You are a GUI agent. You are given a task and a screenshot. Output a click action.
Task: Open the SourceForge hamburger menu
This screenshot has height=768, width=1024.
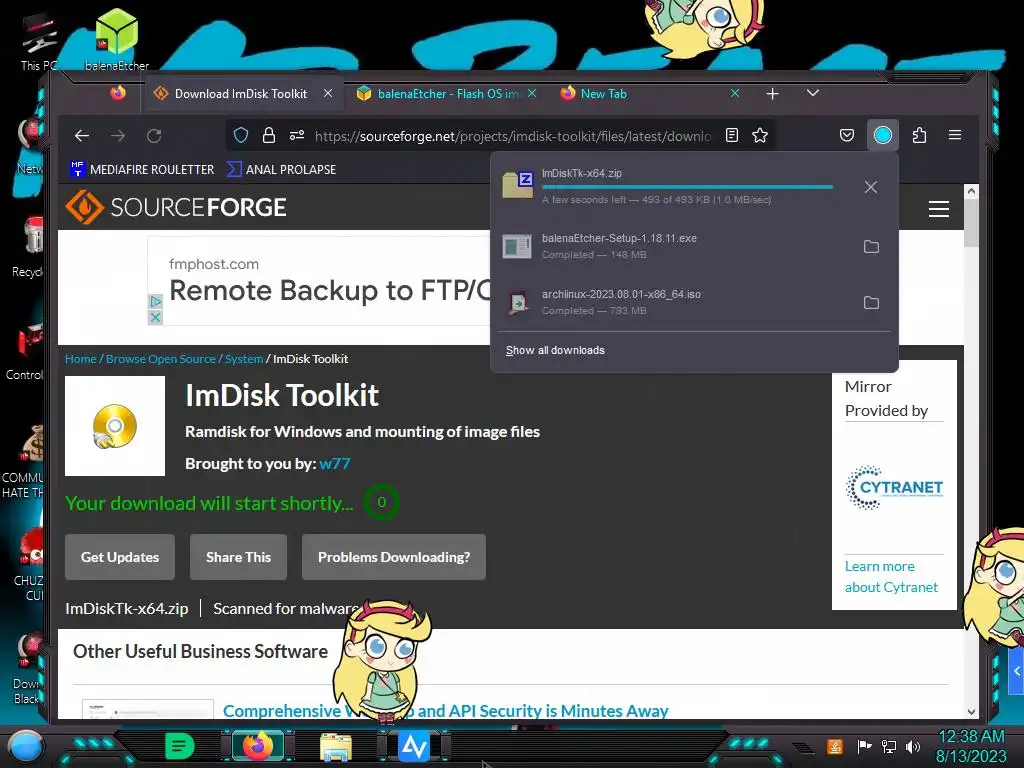pos(938,209)
